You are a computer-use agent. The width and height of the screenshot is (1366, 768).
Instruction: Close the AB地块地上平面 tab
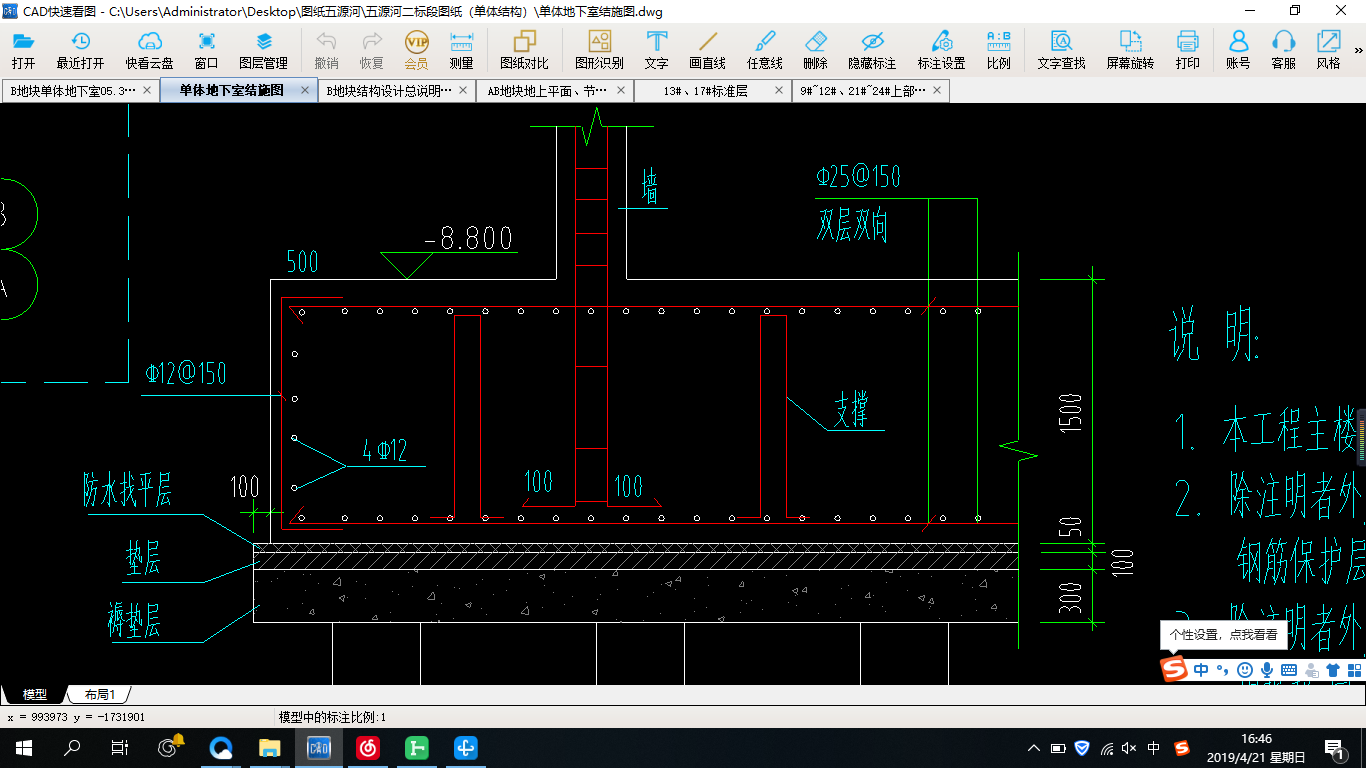tap(621, 90)
